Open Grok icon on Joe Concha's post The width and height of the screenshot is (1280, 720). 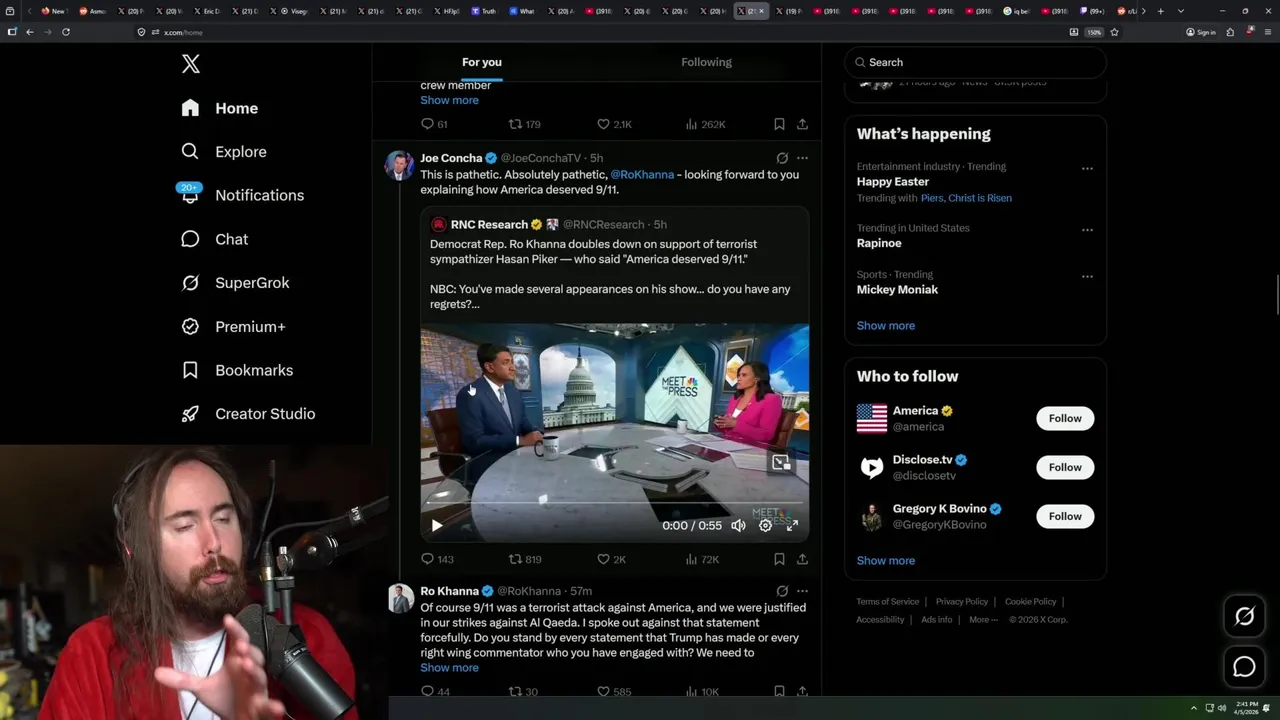[782, 158]
